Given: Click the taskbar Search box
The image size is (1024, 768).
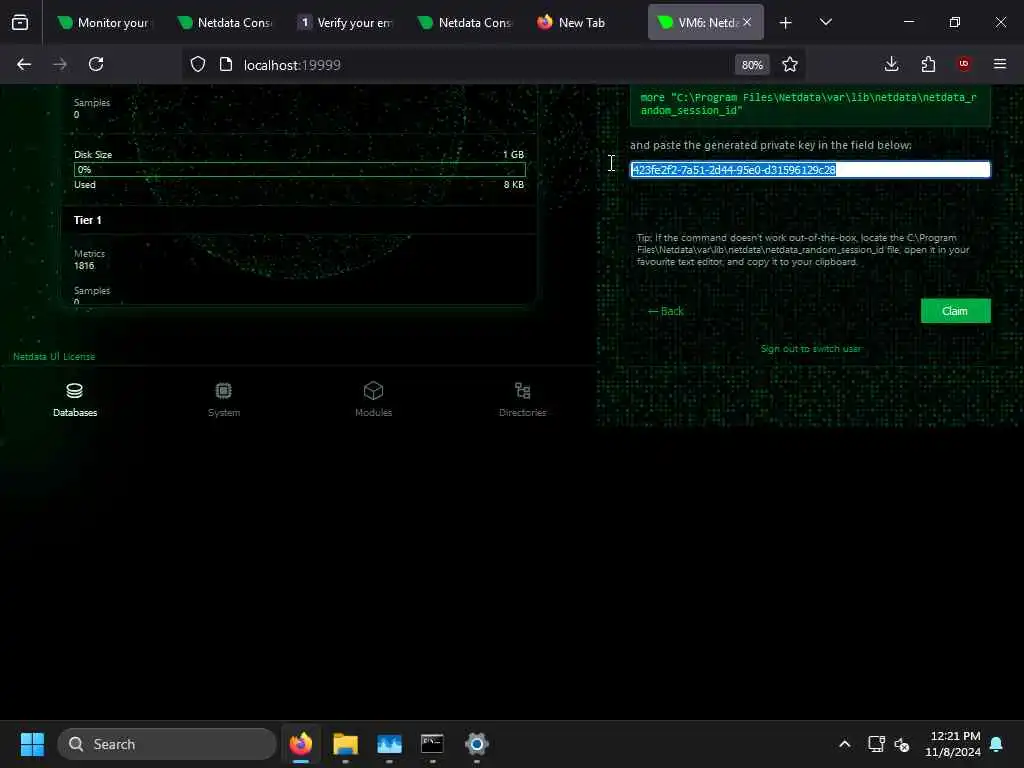Looking at the screenshot, I should 167,744.
